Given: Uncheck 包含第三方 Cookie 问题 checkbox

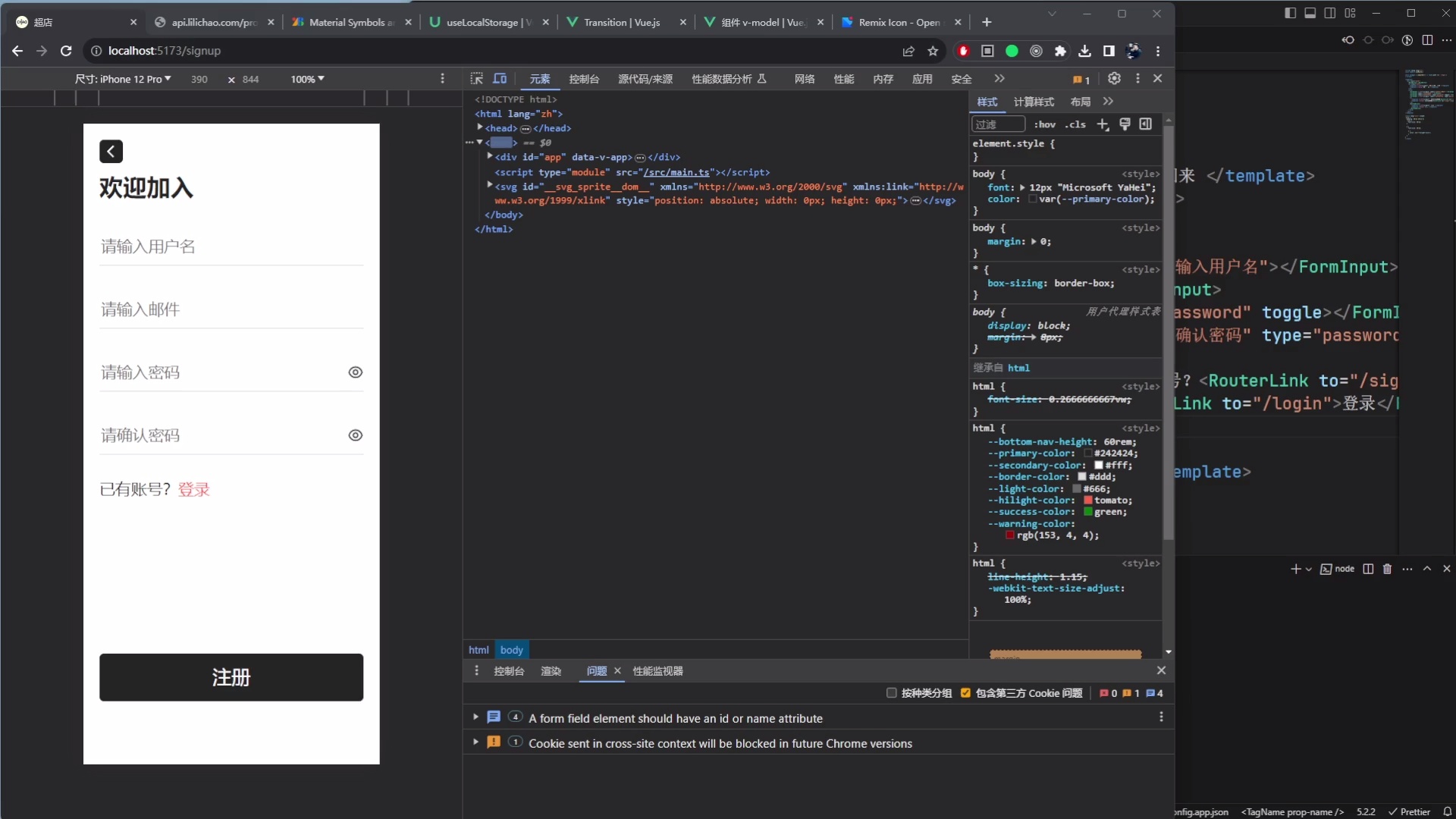Looking at the screenshot, I should tap(965, 693).
